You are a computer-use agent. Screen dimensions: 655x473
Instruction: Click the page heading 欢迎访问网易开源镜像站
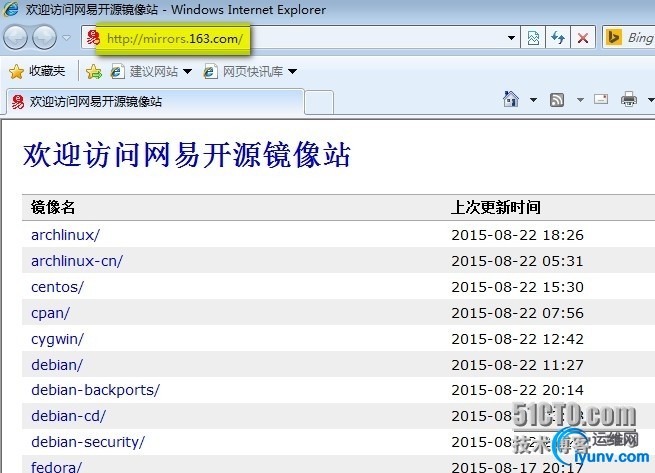tap(187, 155)
